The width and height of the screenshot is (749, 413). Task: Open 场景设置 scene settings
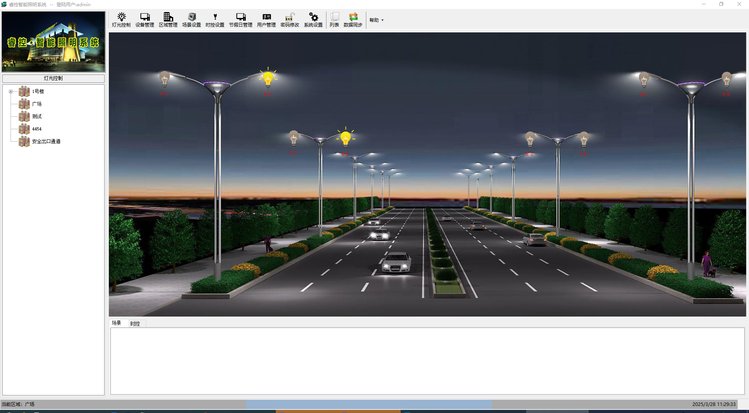click(191, 19)
